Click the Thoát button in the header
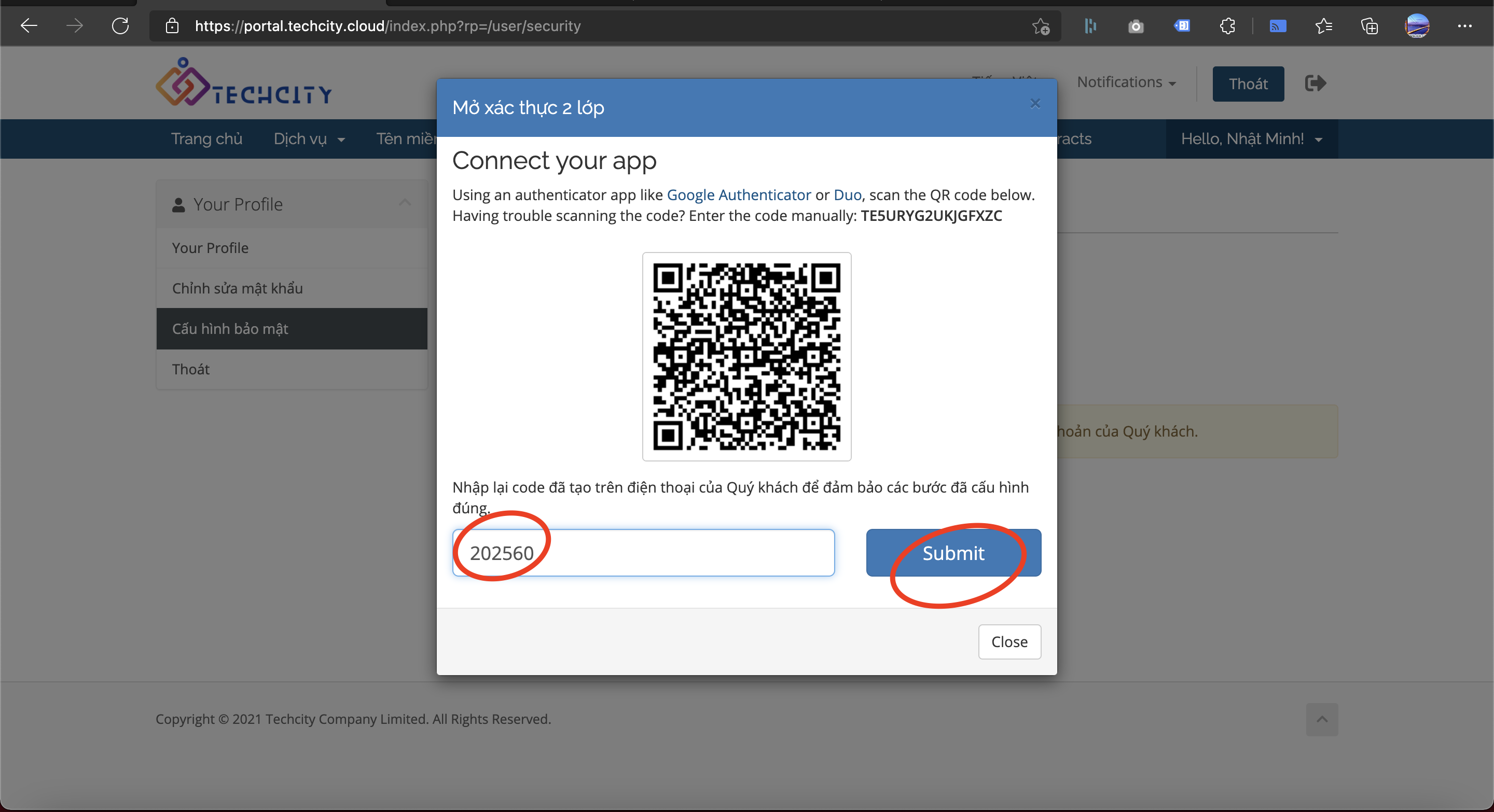This screenshot has height=812, width=1494. [x=1248, y=84]
